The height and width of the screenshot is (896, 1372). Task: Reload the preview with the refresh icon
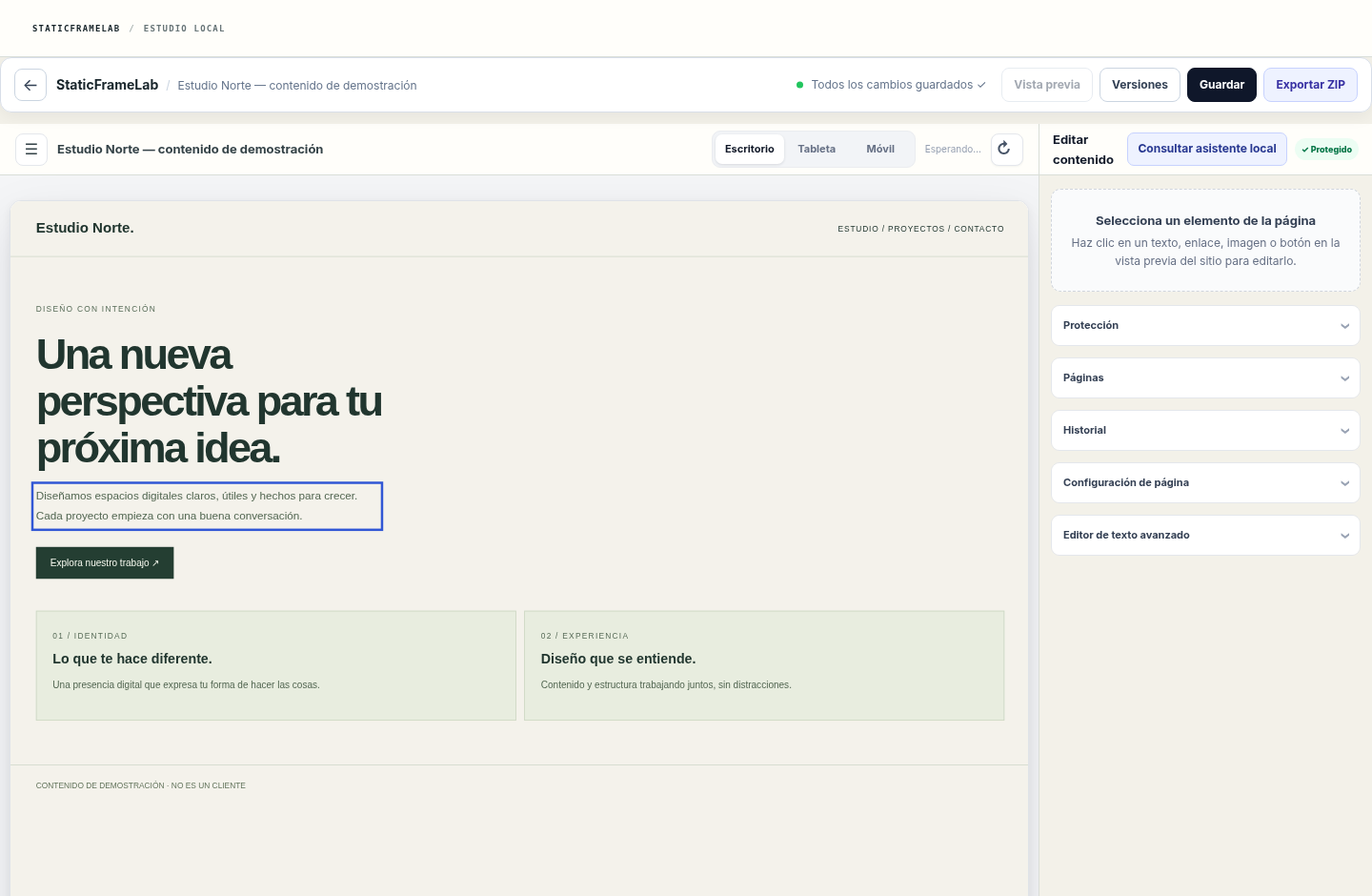[1007, 149]
